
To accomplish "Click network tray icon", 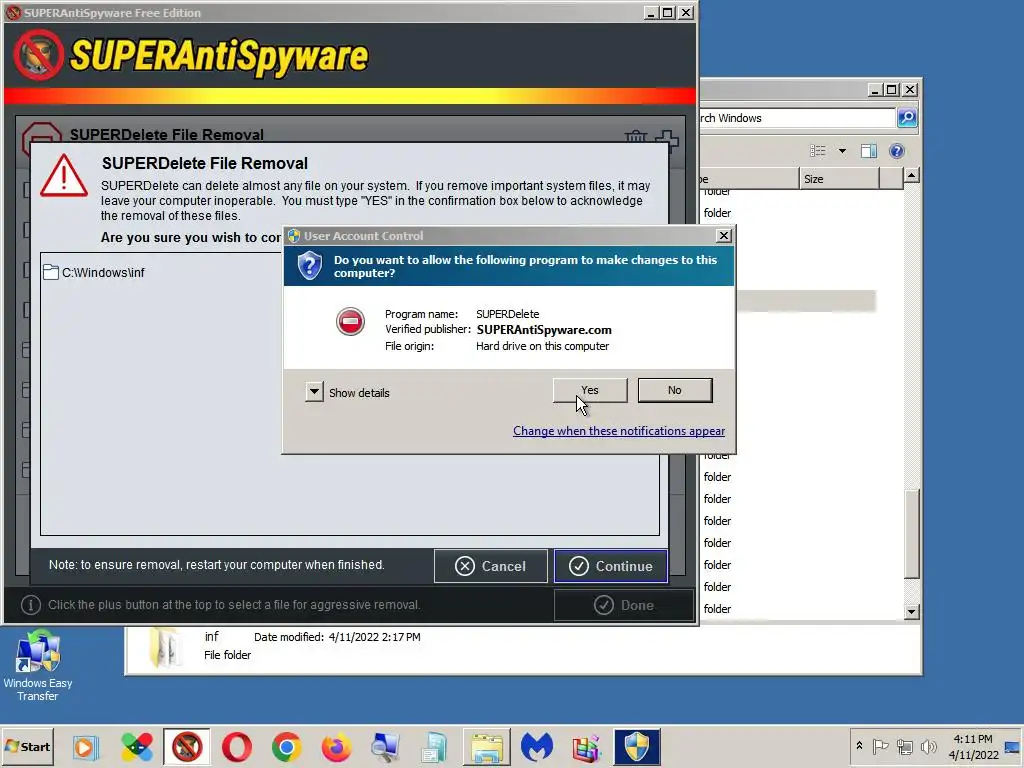I will (x=904, y=746).
